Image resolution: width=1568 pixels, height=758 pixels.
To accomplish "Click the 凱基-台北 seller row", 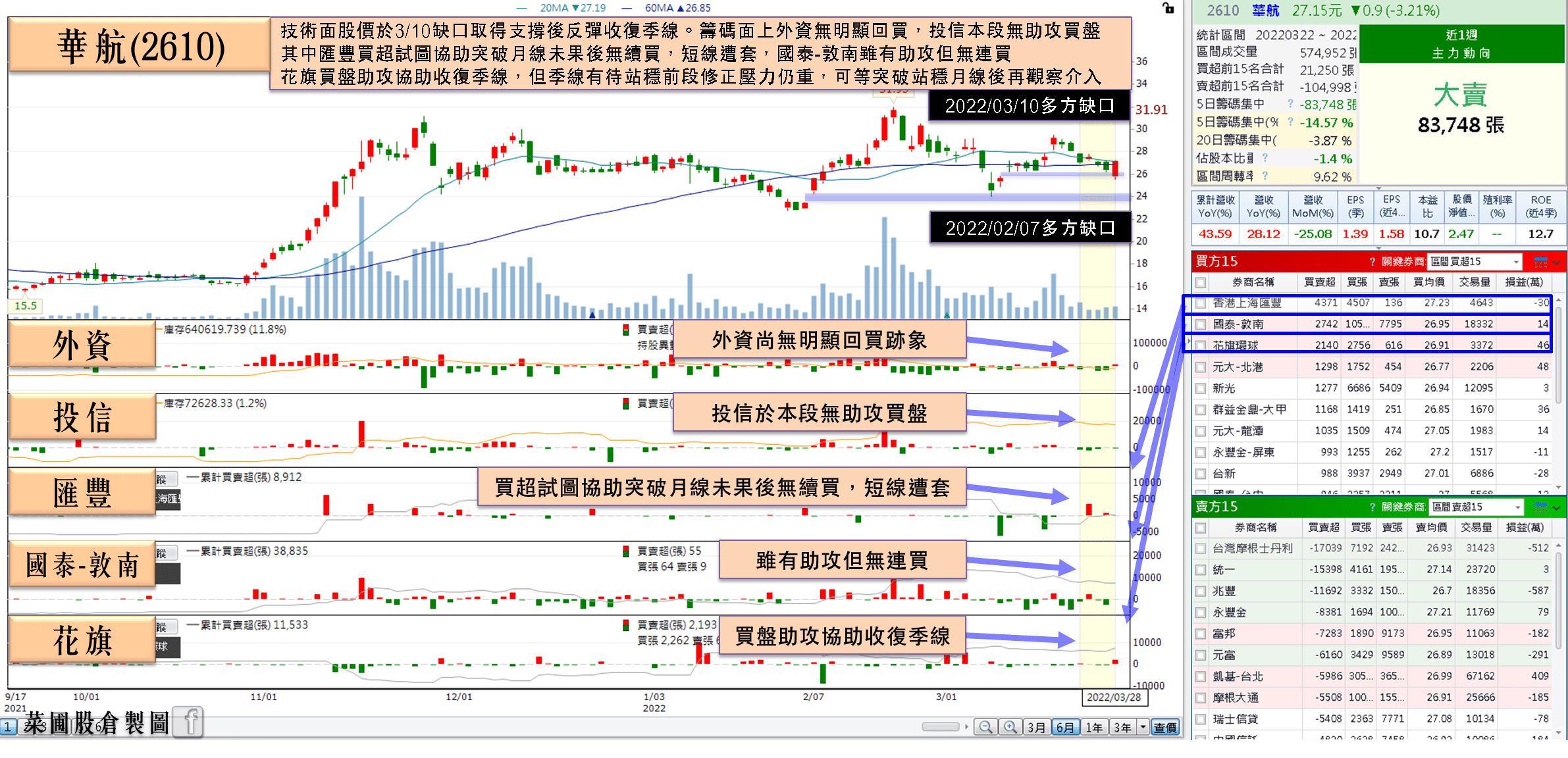I will (x=1372, y=676).
